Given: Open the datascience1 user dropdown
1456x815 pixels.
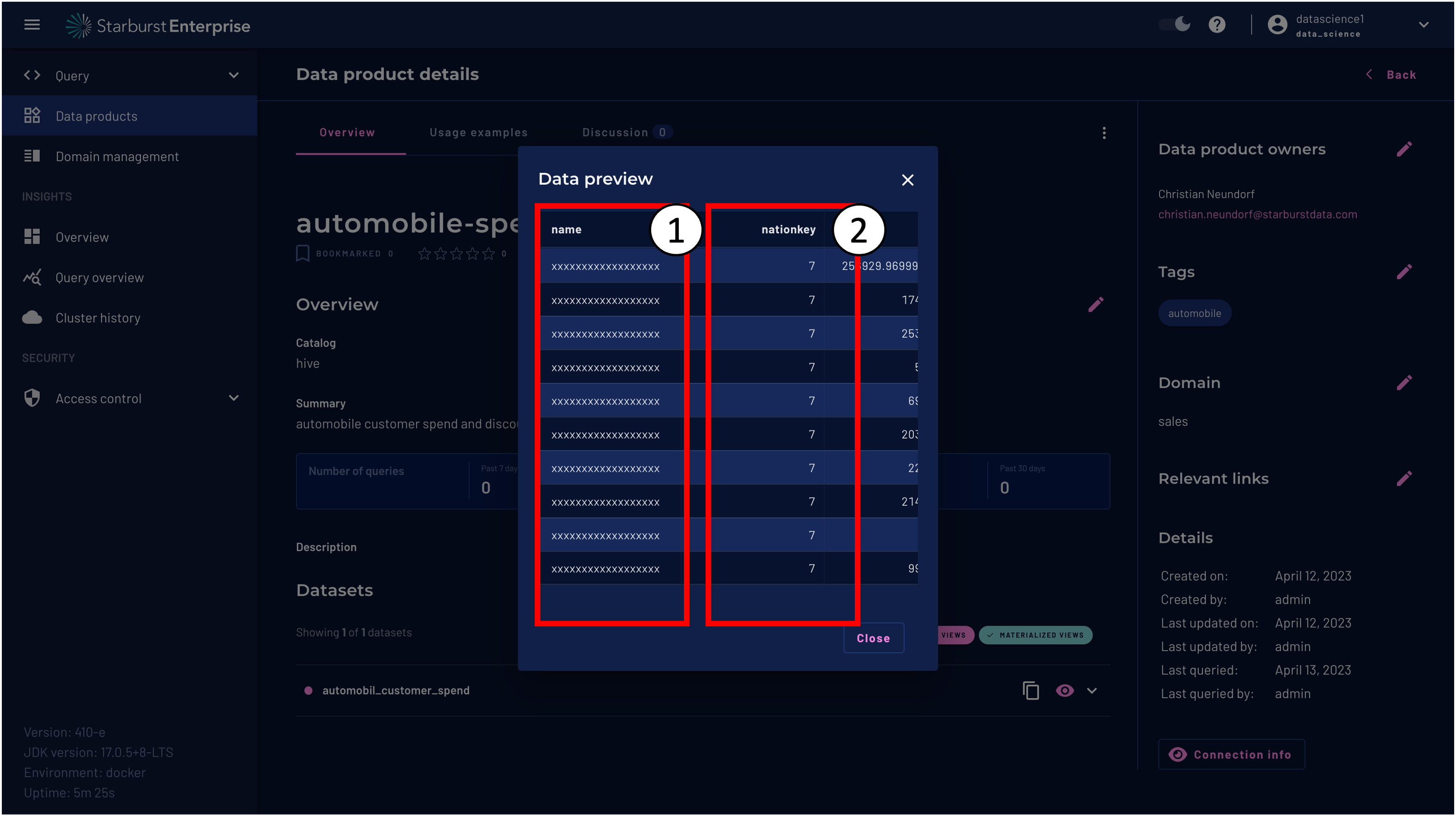Looking at the screenshot, I should 1423,25.
